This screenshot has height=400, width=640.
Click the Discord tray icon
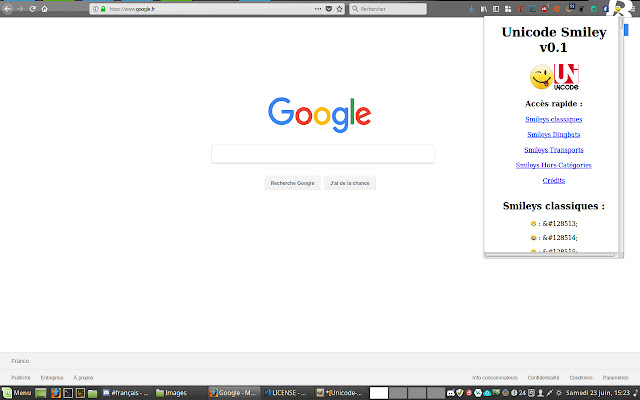pyautogui.click(x=451, y=393)
